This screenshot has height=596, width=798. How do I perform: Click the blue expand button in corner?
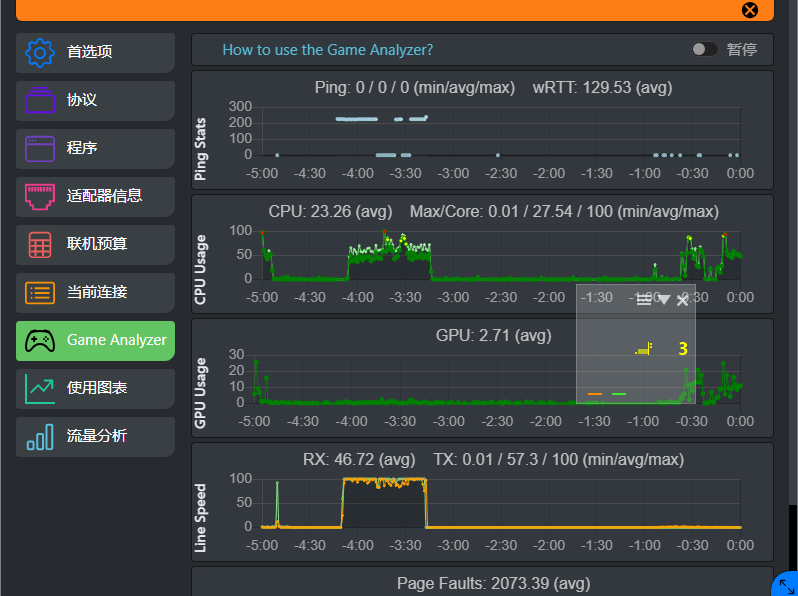786,584
